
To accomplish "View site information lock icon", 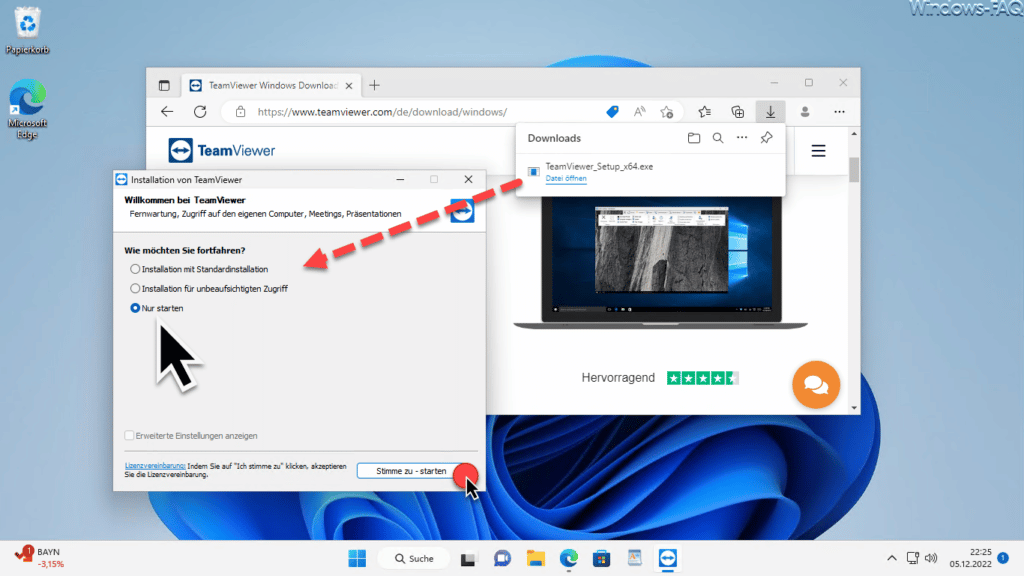I will 240,112.
